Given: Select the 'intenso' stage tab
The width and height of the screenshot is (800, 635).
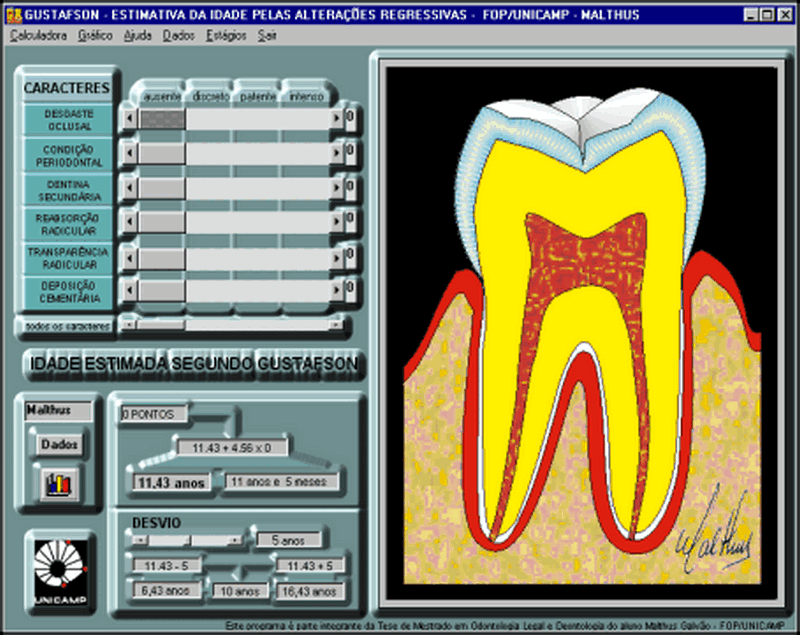Looking at the screenshot, I should [x=306, y=96].
